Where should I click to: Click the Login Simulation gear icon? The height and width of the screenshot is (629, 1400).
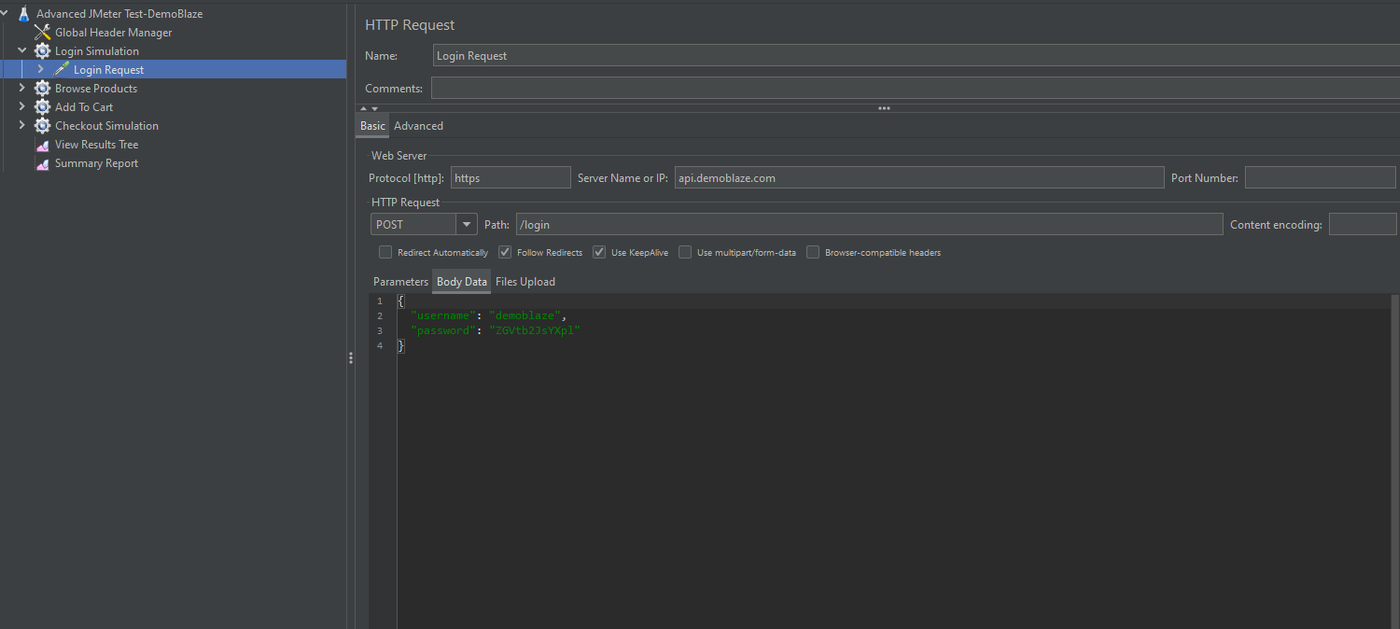[x=42, y=51]
